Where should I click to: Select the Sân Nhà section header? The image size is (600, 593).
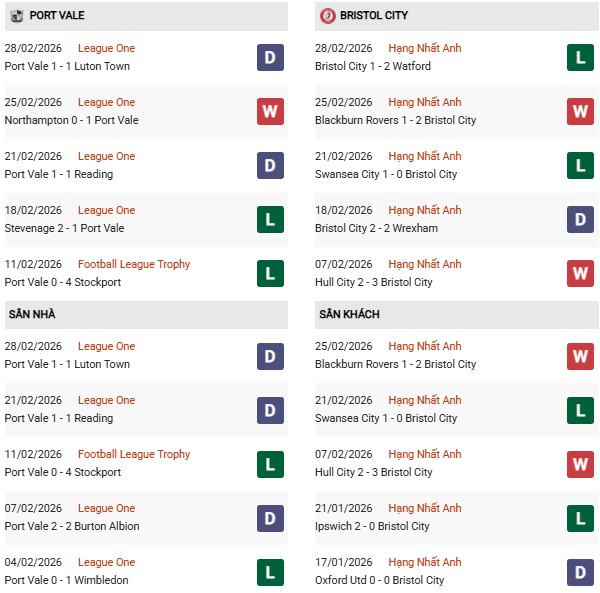tap(33, 314)
